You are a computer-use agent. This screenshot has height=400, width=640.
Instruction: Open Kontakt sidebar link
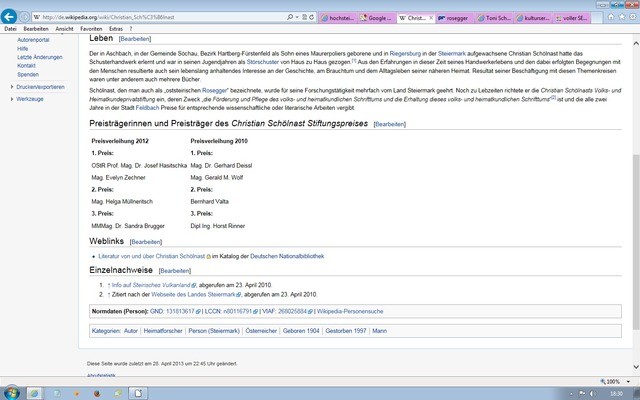26,66
